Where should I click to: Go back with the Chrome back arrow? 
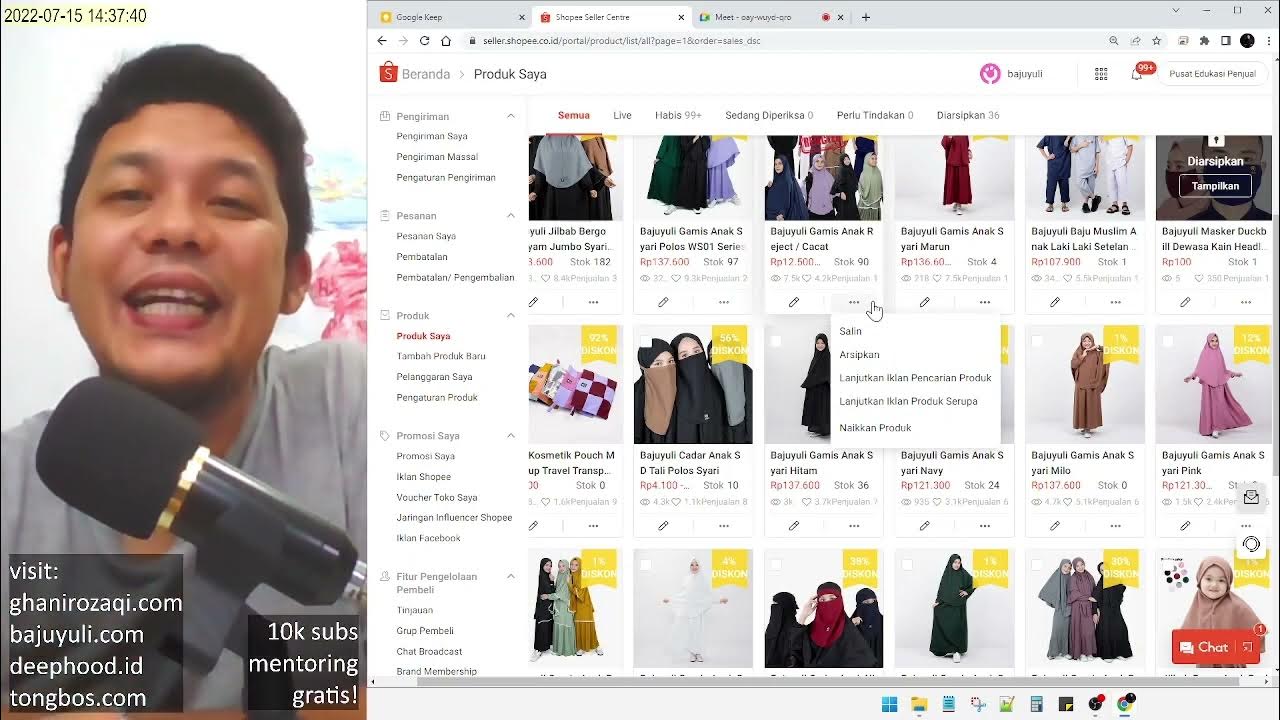pos(382,41)
